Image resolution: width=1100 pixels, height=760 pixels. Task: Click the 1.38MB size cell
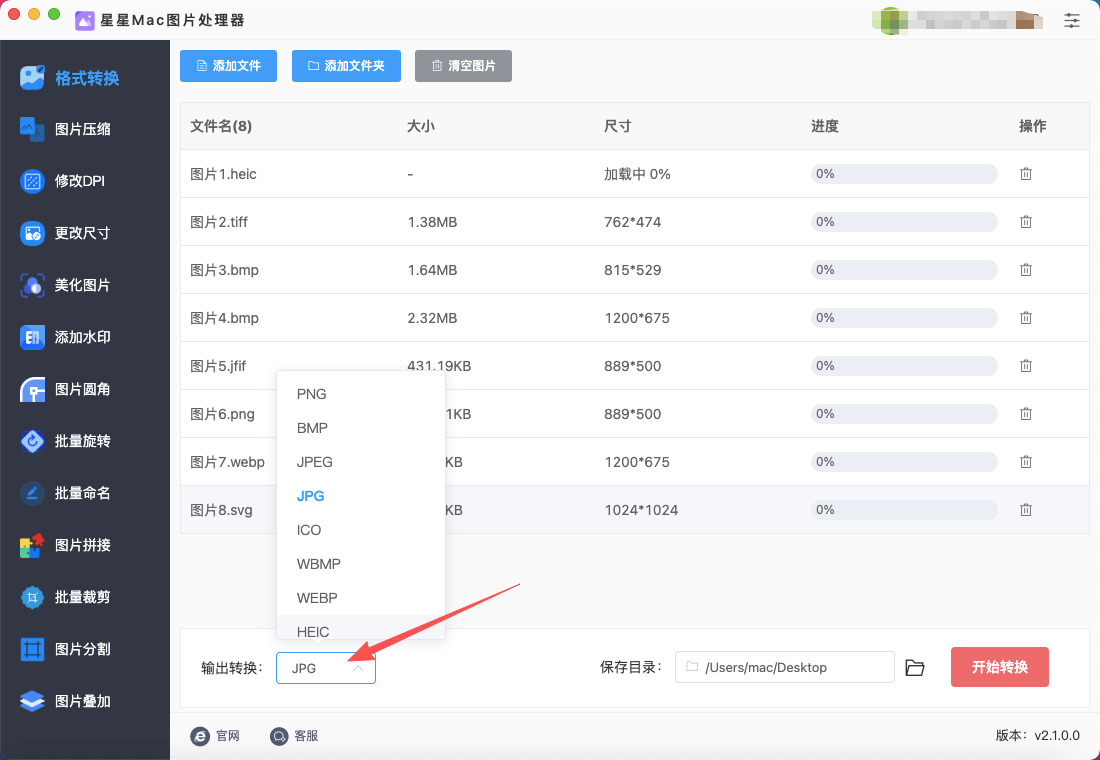(432, 222)
